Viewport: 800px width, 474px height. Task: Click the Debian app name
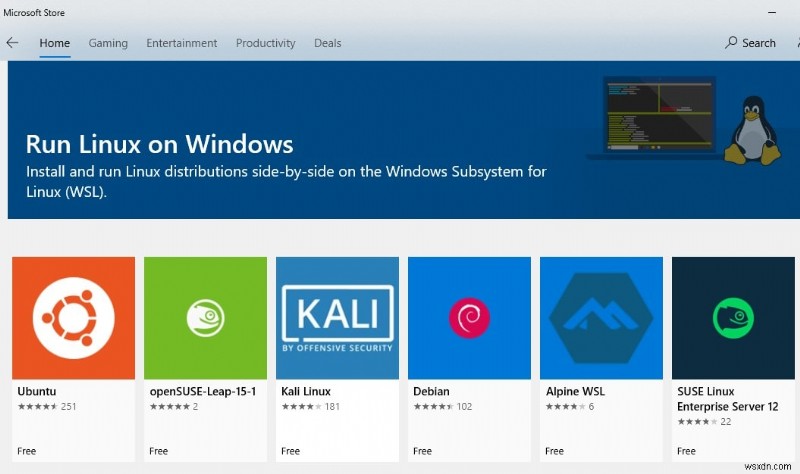(x=431, y=391)
